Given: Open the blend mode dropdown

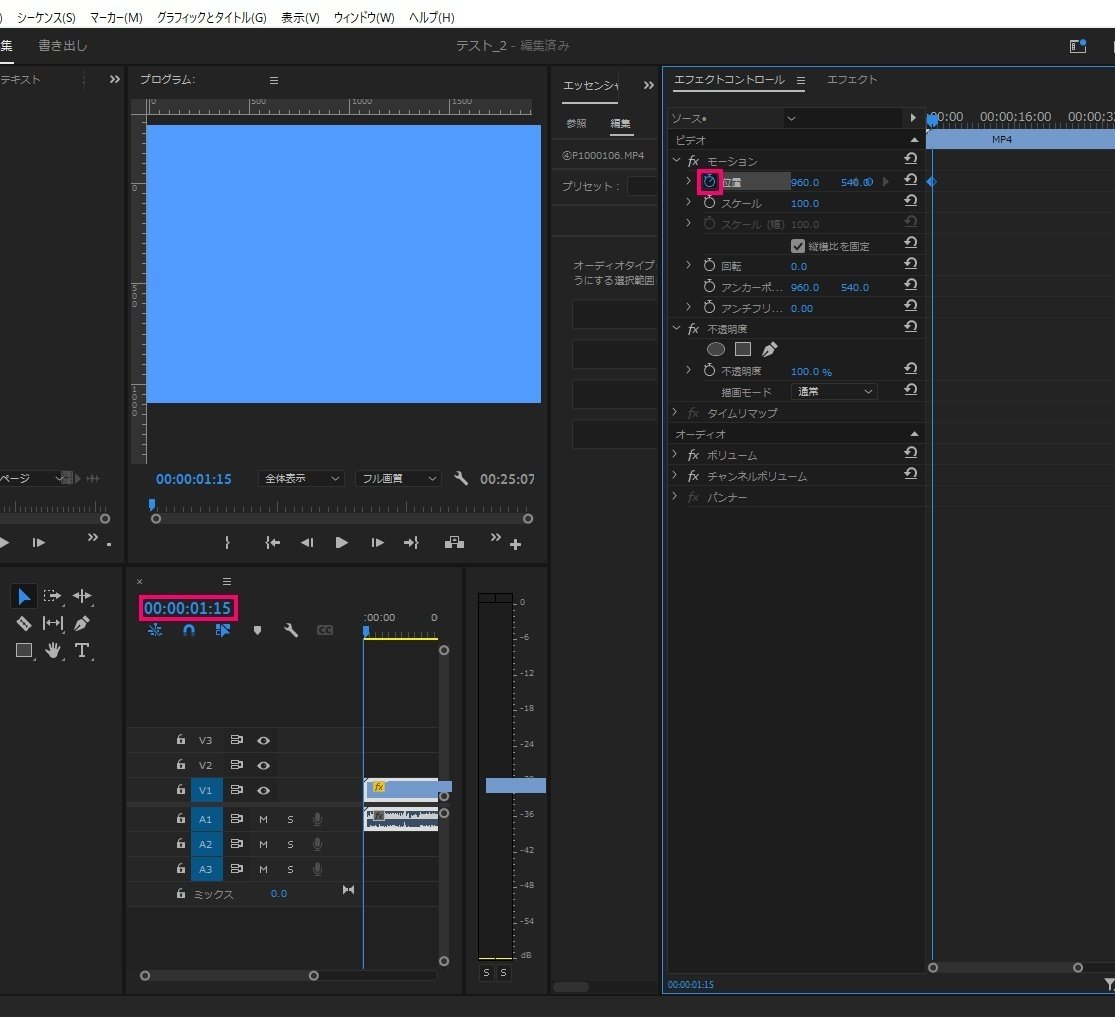Looking at the screenshot, I should click(833, 391).
